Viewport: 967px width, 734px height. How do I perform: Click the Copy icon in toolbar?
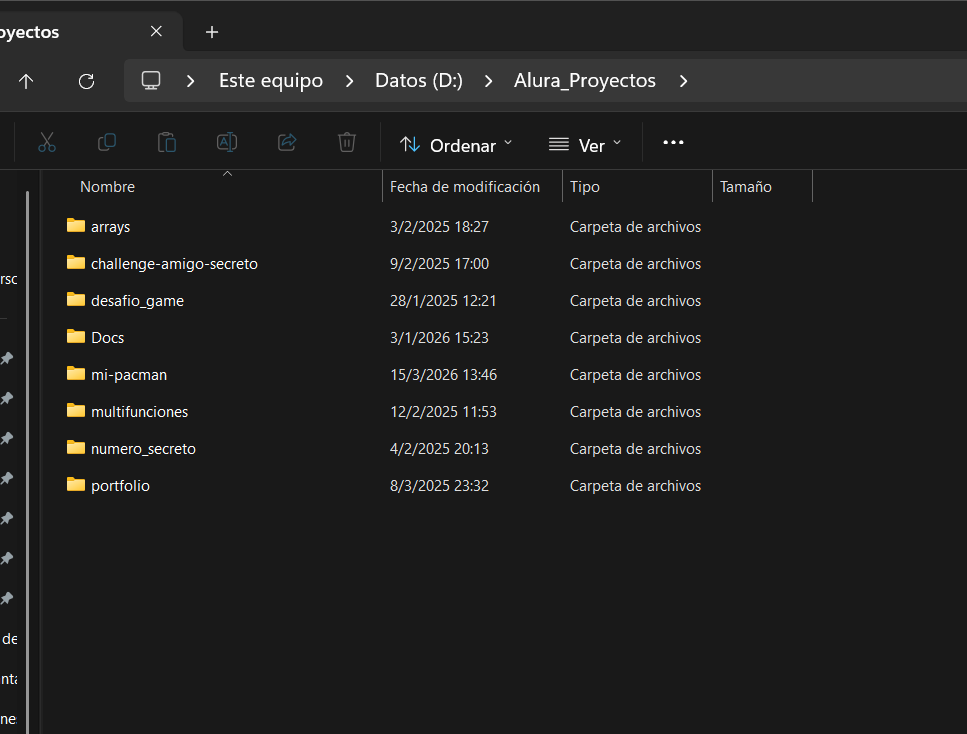[107, 143]
